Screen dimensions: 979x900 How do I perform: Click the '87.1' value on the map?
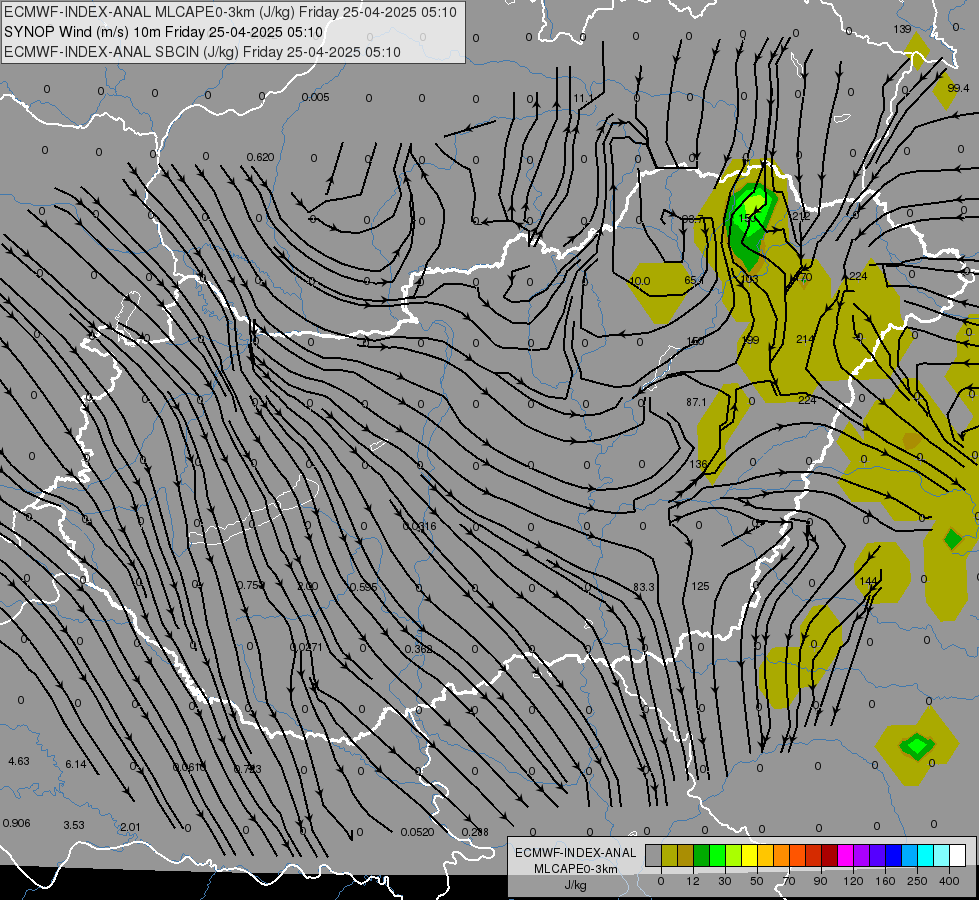coord(696,402)
